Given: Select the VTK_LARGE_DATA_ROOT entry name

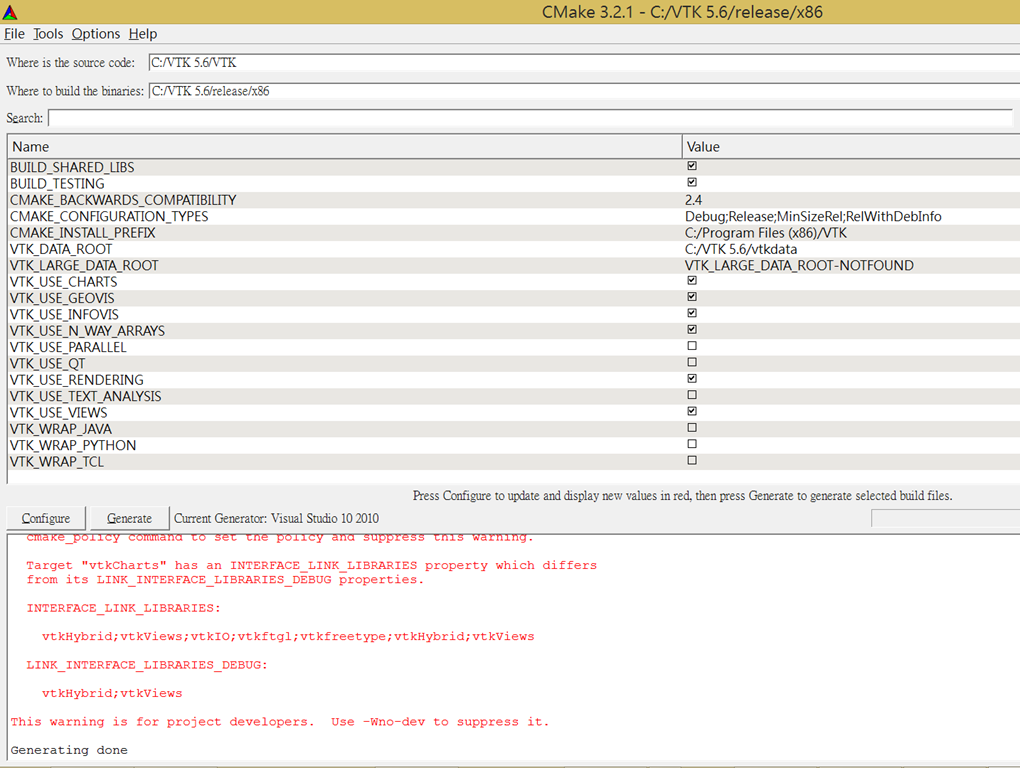Looking at the screenshot, I should tap(84, 265).
